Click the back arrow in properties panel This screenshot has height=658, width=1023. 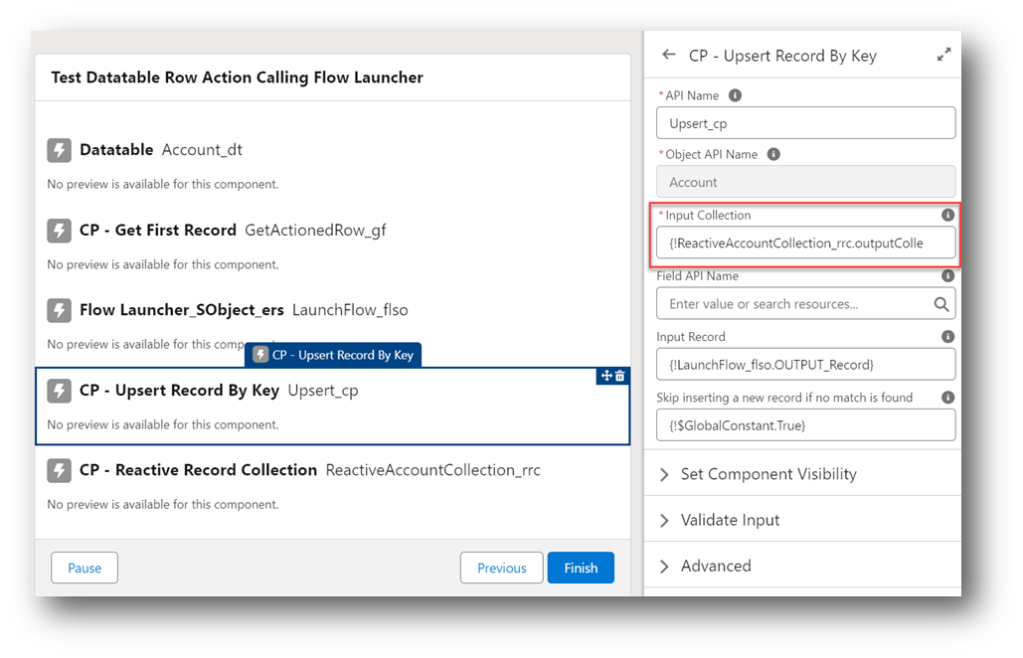(x=669, y=56)
